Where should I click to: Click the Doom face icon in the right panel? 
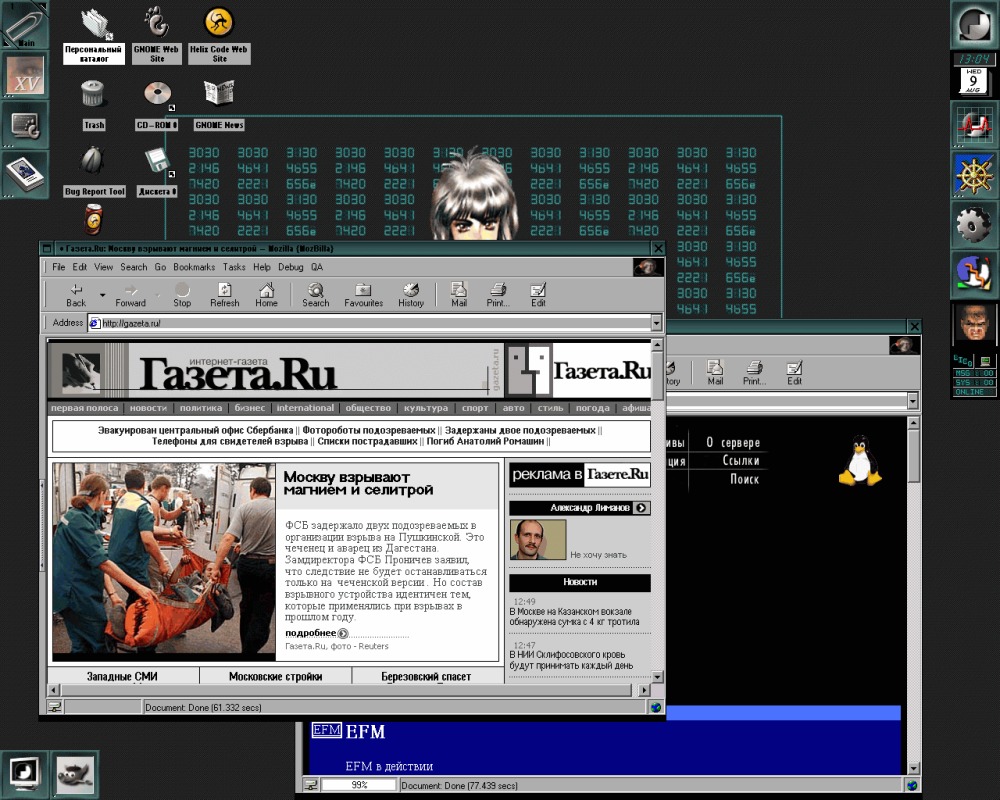click(974, 323)
